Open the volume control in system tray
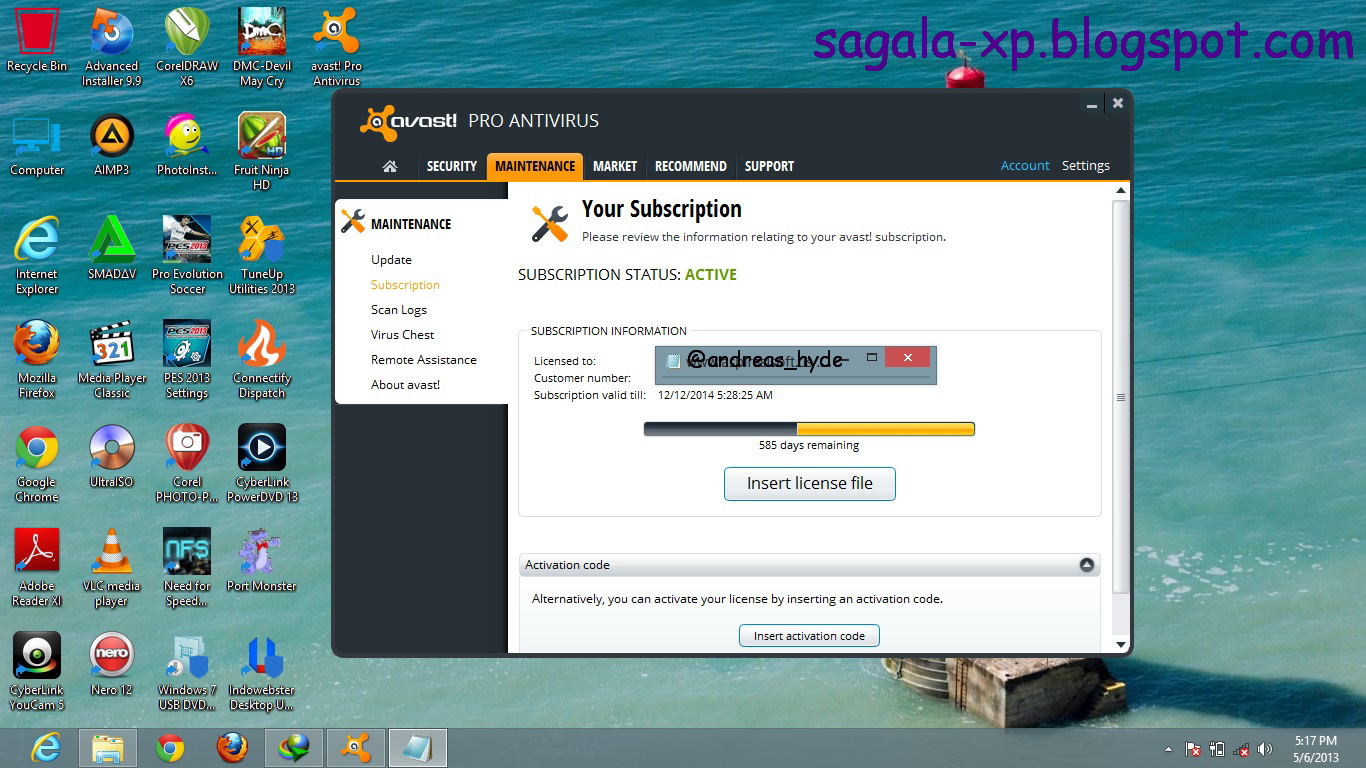This screenshot has height=768, width=1366. (x=1265, y=749)
